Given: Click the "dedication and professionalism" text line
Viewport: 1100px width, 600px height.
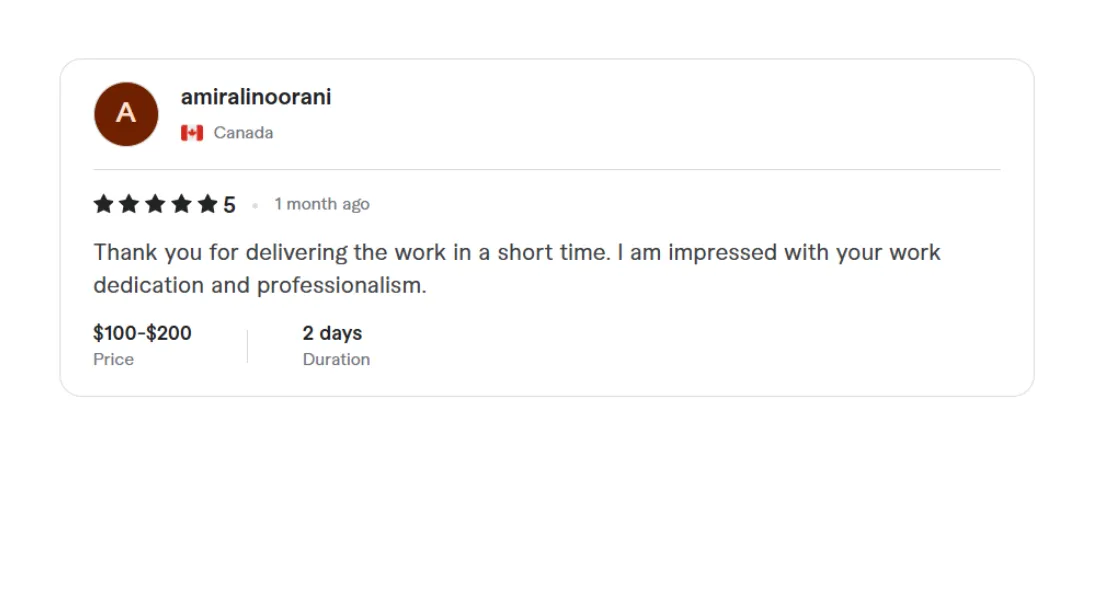Looking at the screenshot, I should coord(260,285).
